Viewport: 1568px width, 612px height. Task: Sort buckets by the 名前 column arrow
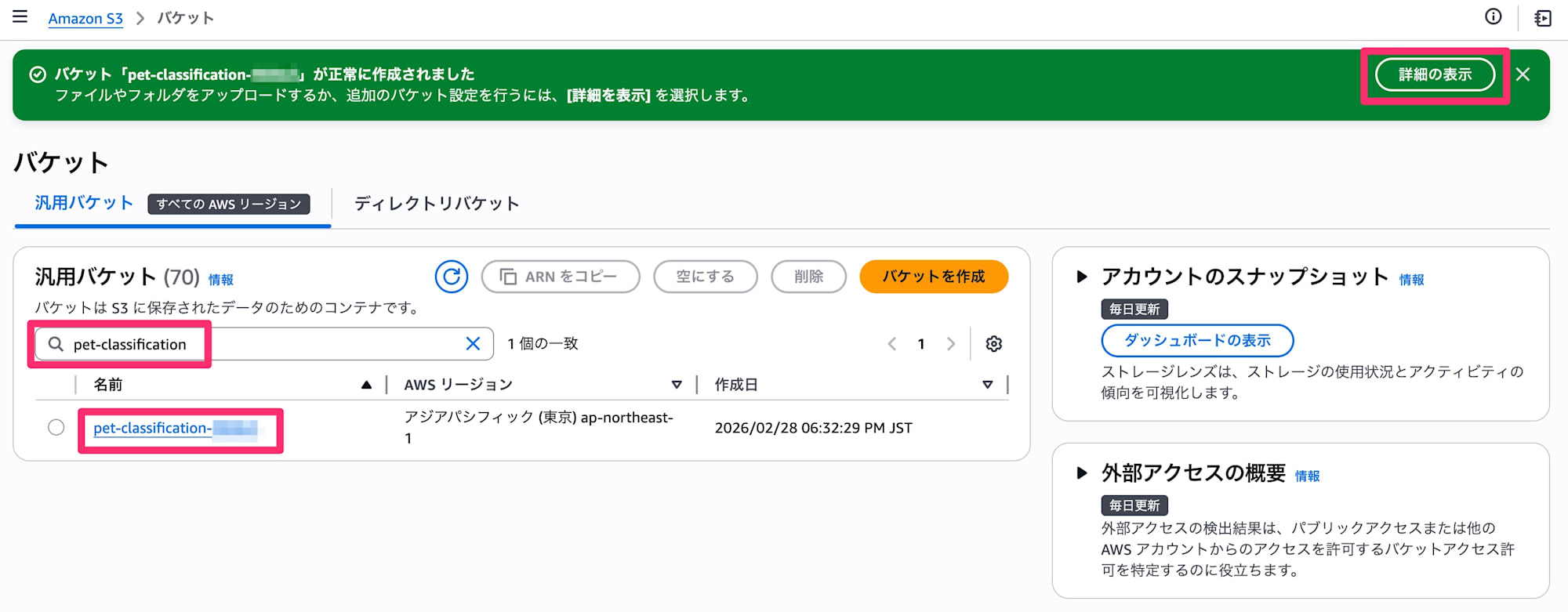pyautogui.click(x=366, y=385)
